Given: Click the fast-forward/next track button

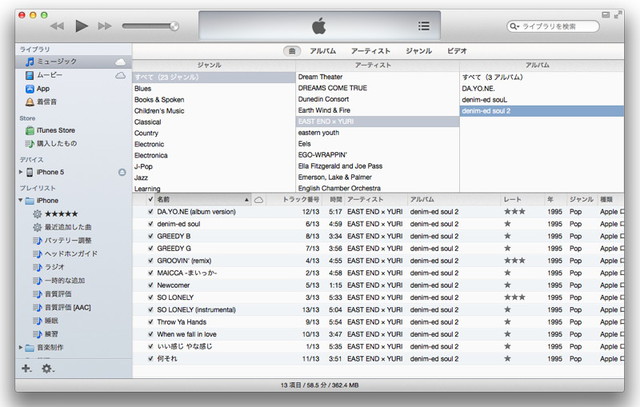Looking at the screenshot, I should point(105,25).
